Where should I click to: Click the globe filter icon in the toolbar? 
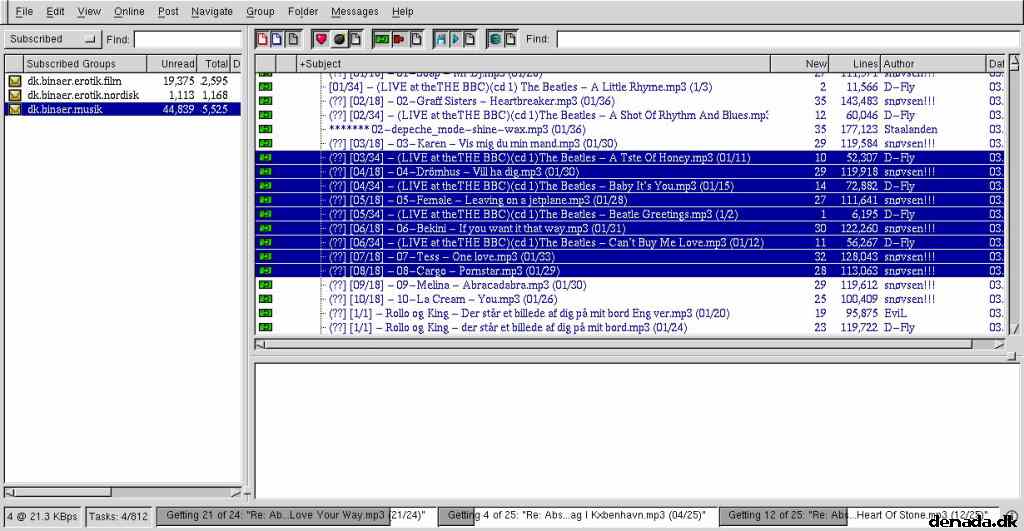point(496,39)
